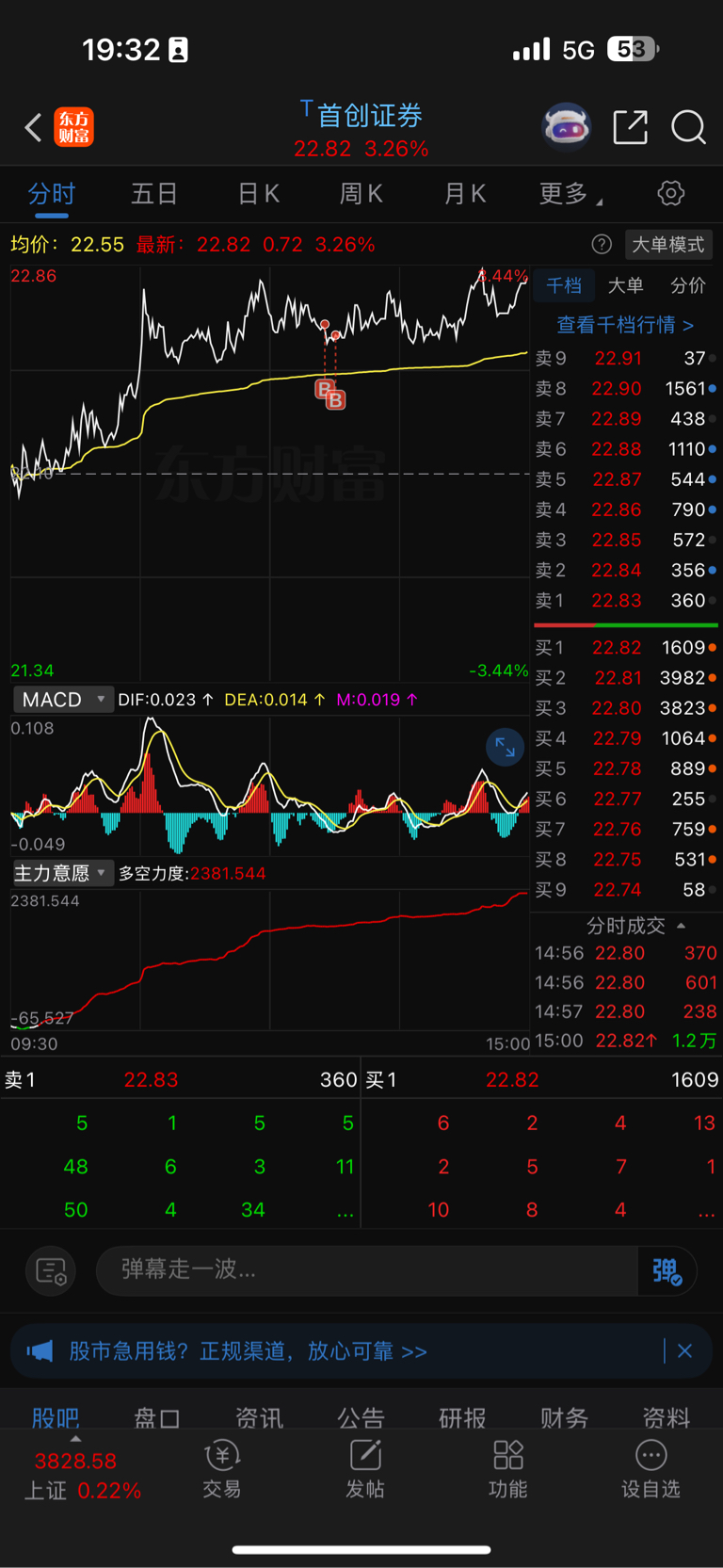
Task: Expand the 更多 chart period menu
Action: 570,194
